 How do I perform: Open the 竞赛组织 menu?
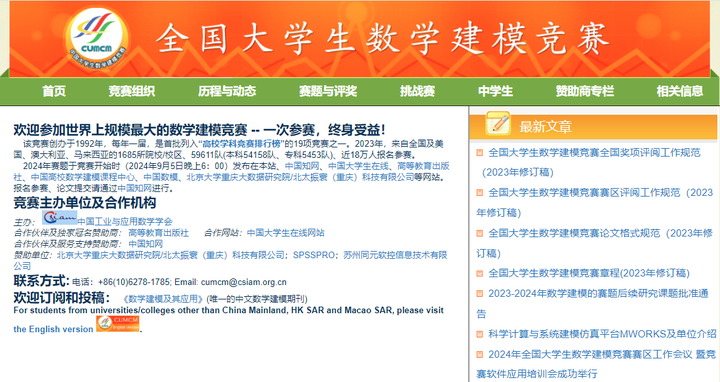[x=131, y=91]
